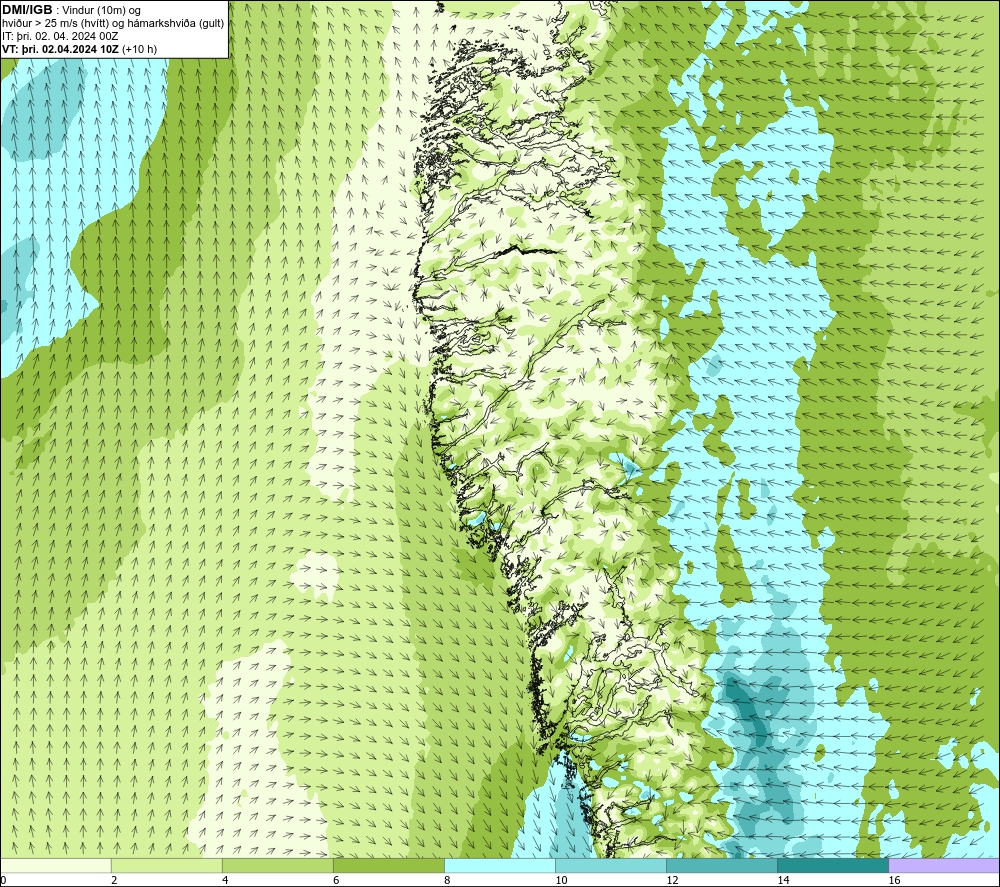Select the 12–14 m/s teal swatch
This screenshot has width=1000, height=887.
(x=721, y=865)
